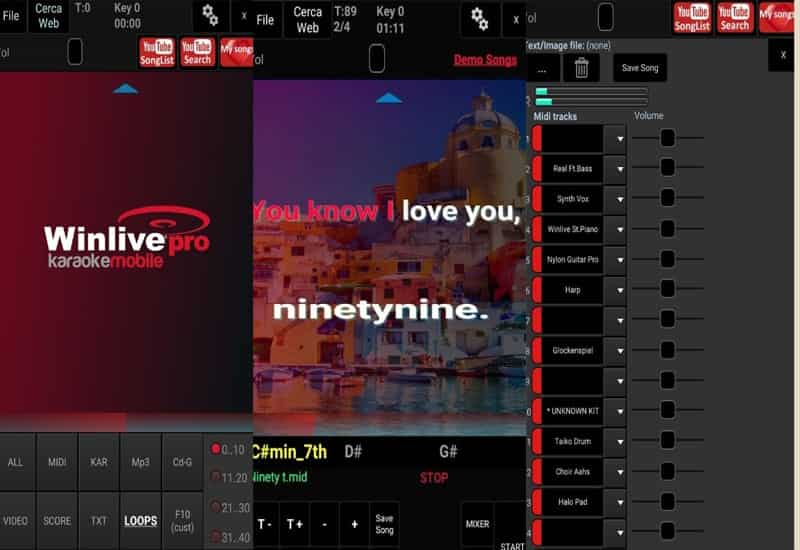Mute the *UNKNOWN KIT track

[x=537, y=411]
